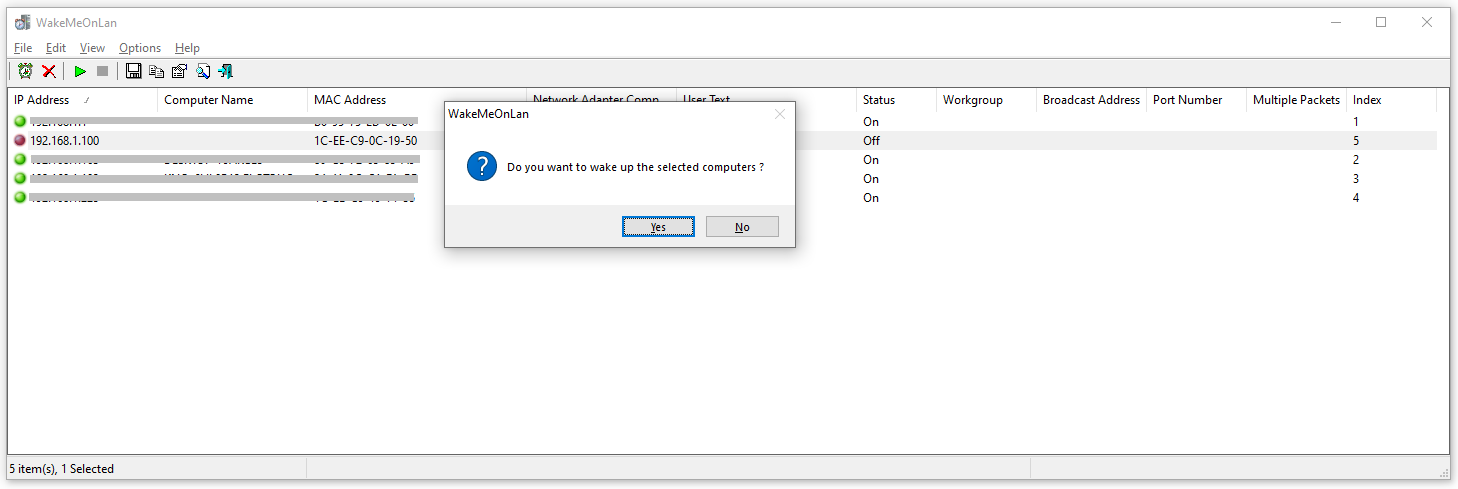Click the floppy disk save icon

pyautogui.click(x=134, y=71)
